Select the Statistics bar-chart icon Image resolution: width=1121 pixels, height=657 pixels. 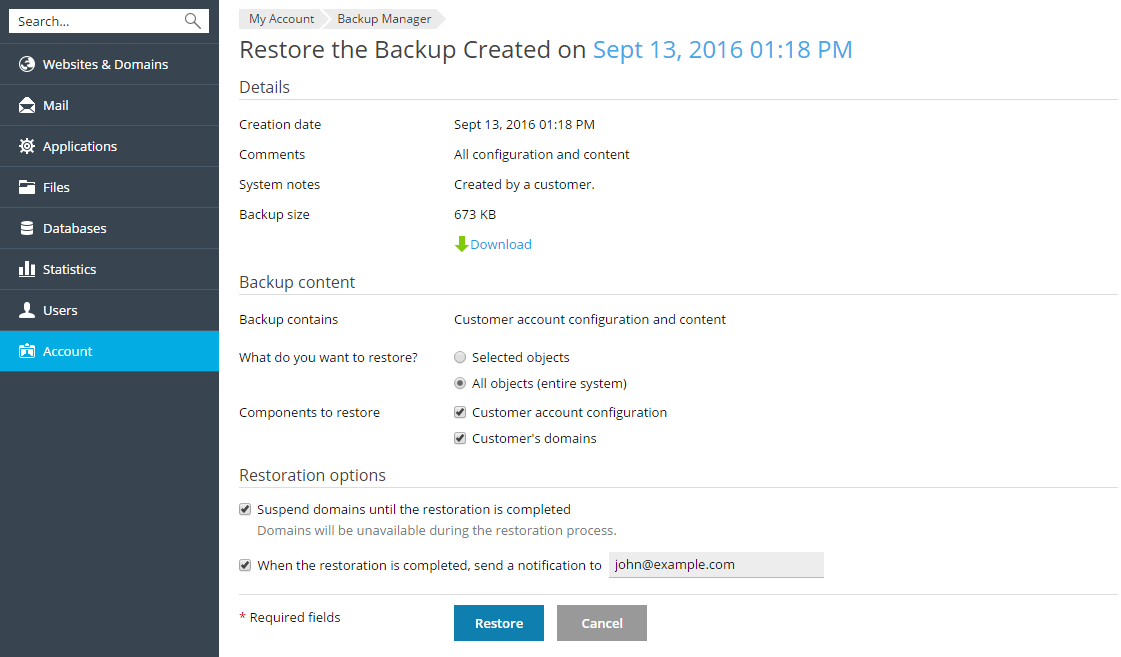click(x=24, y=268)
